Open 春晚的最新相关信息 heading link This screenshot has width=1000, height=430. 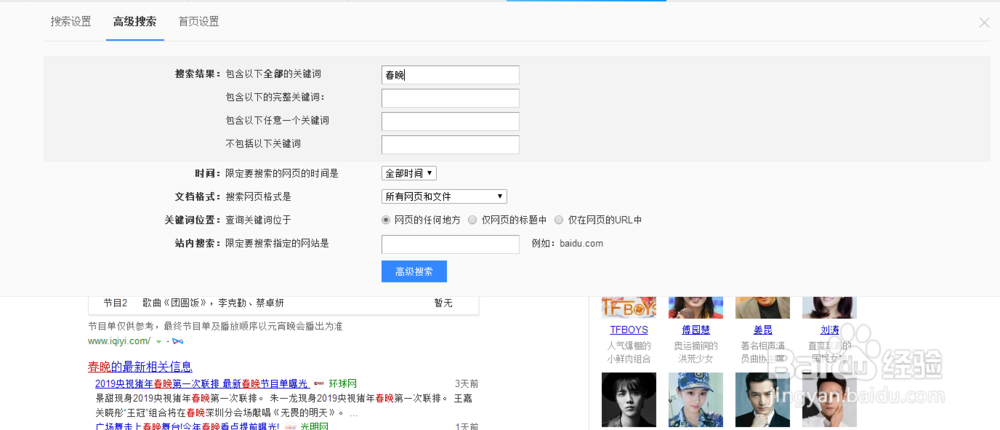(140, 367)
